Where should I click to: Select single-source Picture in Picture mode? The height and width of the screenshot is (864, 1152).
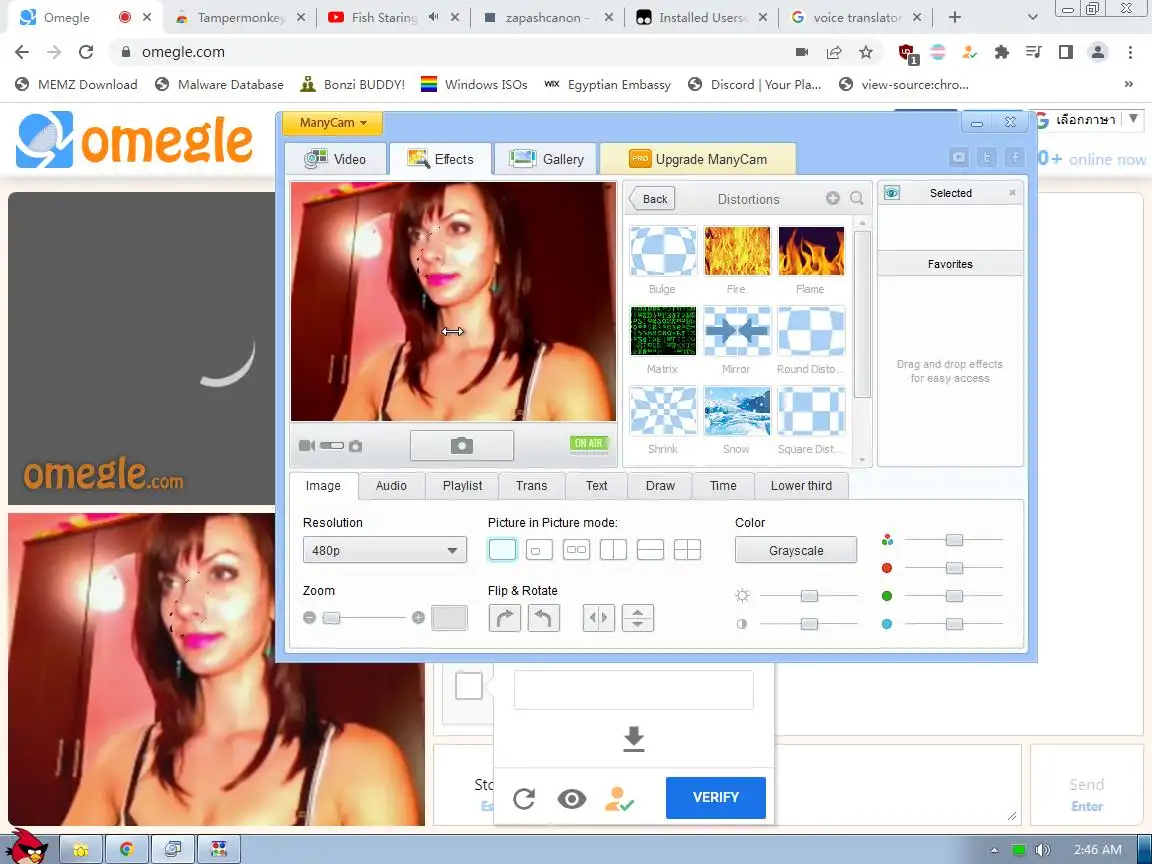pyautogui.click(x=503, y=550)
